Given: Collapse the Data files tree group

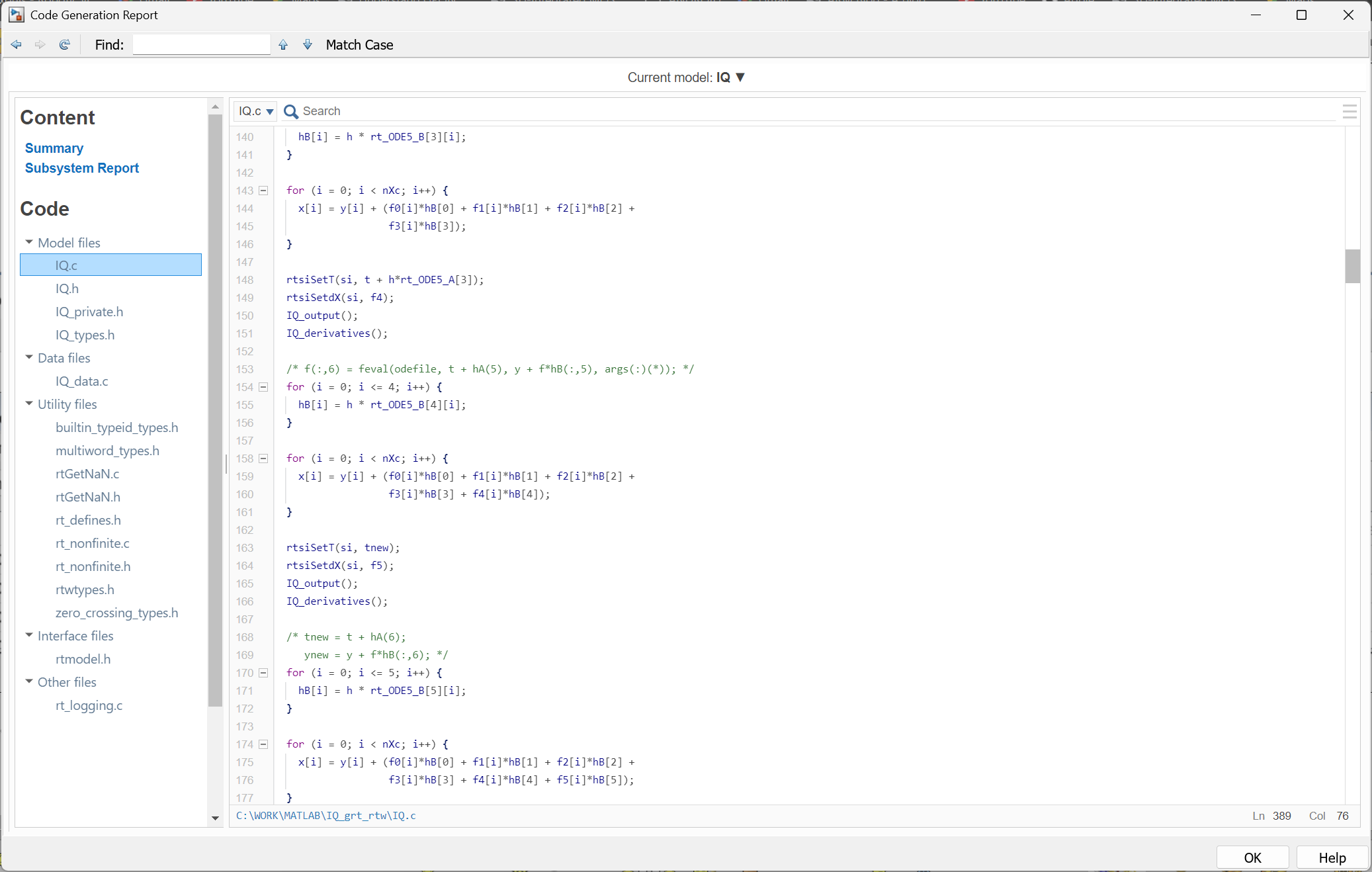Looking at the screenshot, I should 29,357.
